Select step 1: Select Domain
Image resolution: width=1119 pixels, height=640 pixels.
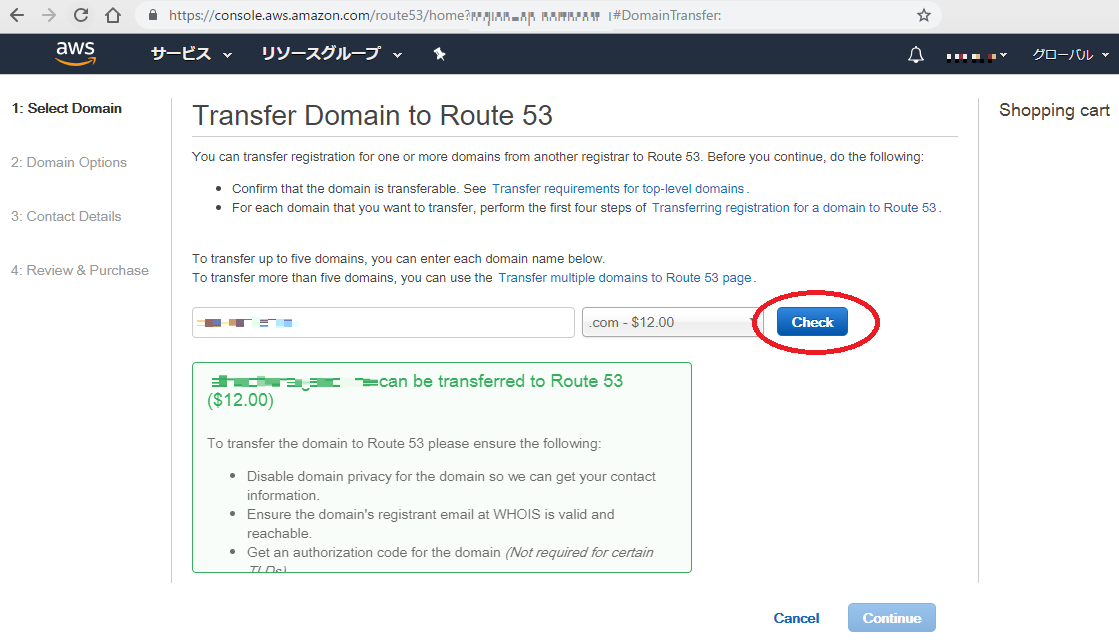[66, 108]
